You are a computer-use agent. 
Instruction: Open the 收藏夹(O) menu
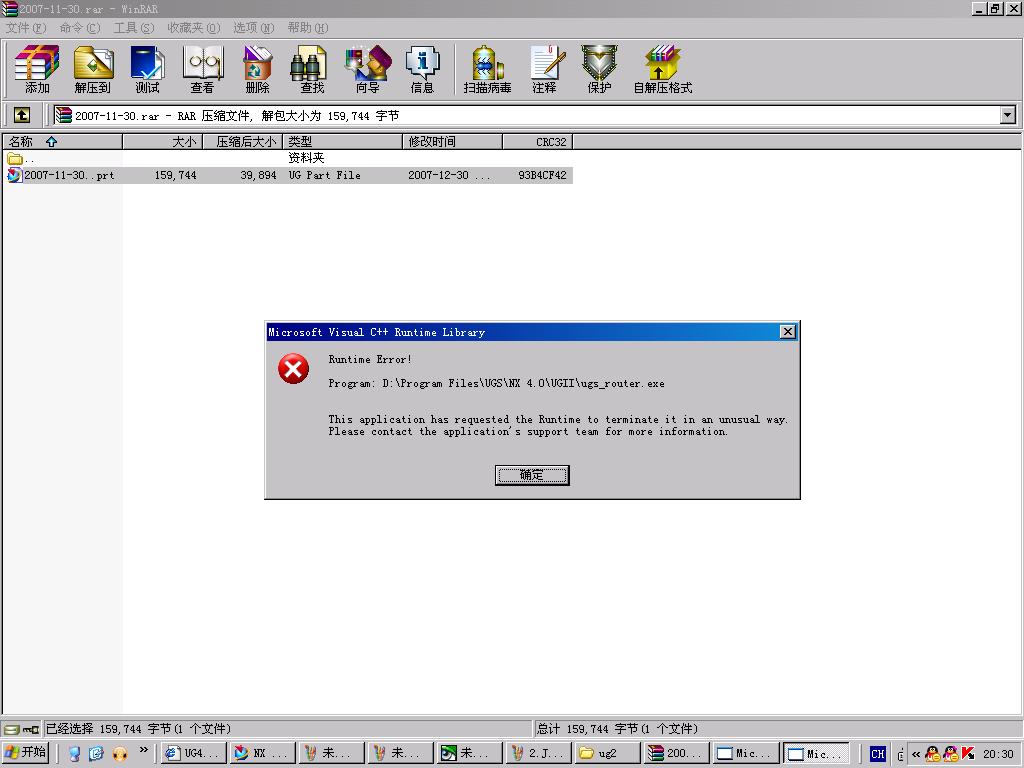pos(194,27)
